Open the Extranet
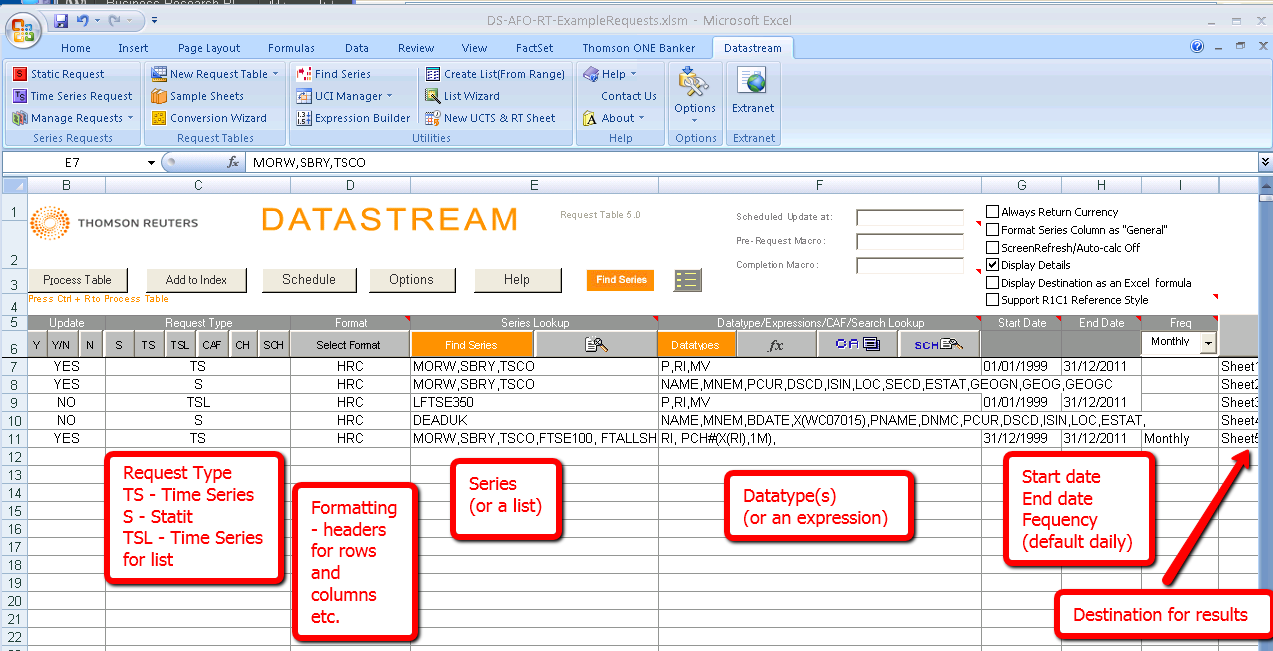Image resolution: width=1273 pixels, height=651 pixels. [x=753, y=92]
